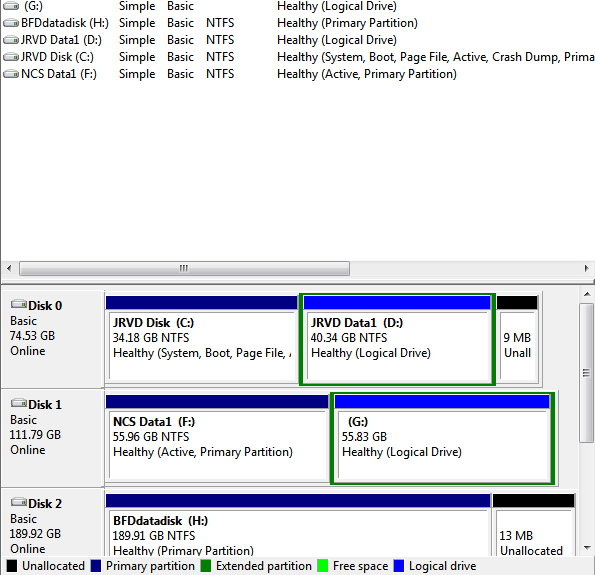Click the NCS Data1 (F:) drive icon in list
Image resolution: width=595 pixels, height=575 pixels.
[11, 74]
